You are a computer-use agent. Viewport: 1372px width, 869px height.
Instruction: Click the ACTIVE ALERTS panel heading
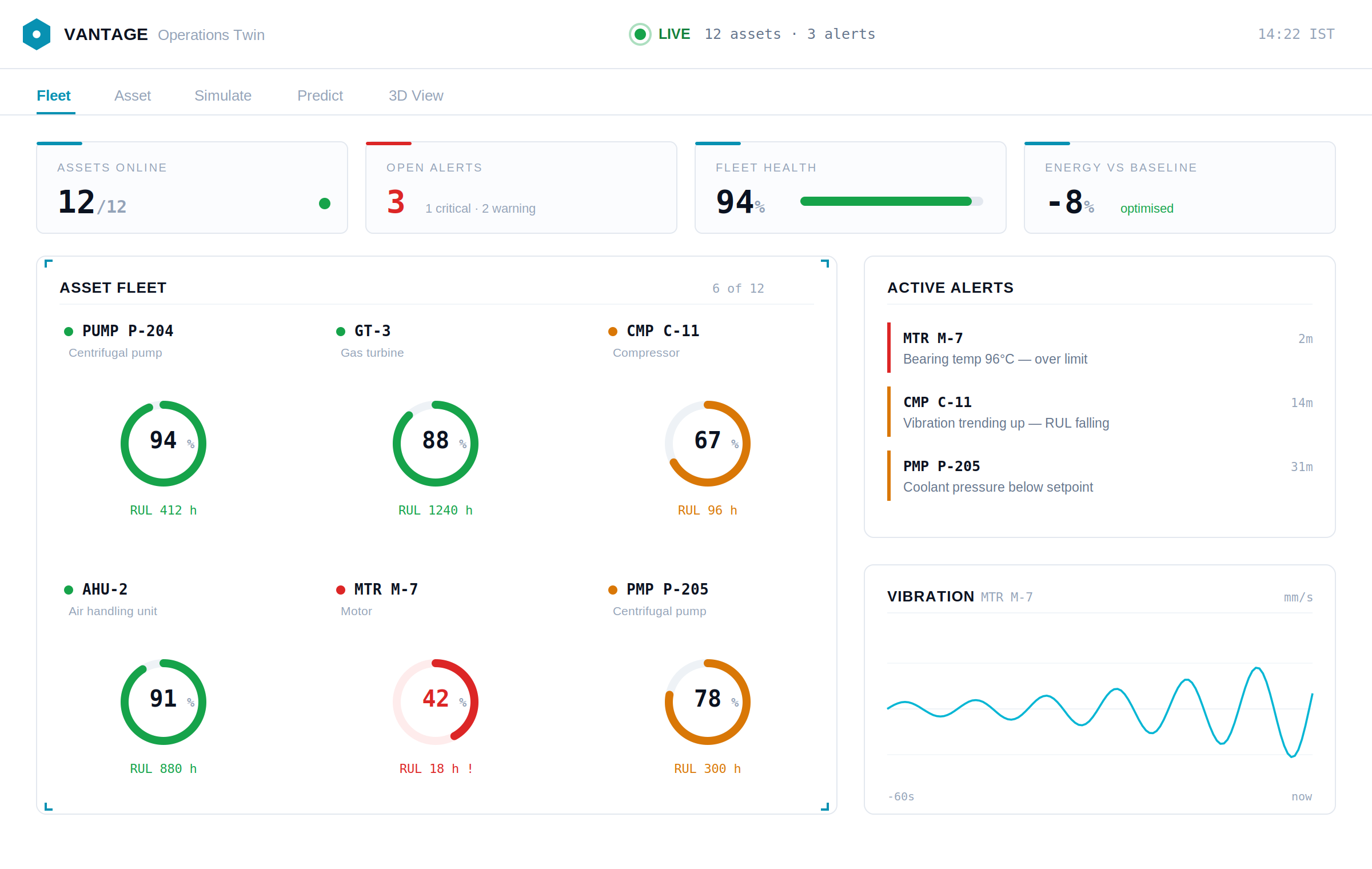[950, 288]
